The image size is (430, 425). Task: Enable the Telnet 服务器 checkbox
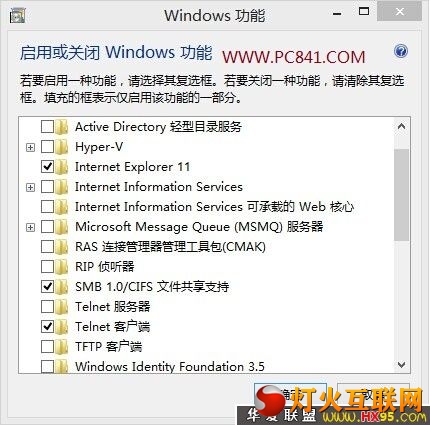pyautogui.click(x=47, y=307)
